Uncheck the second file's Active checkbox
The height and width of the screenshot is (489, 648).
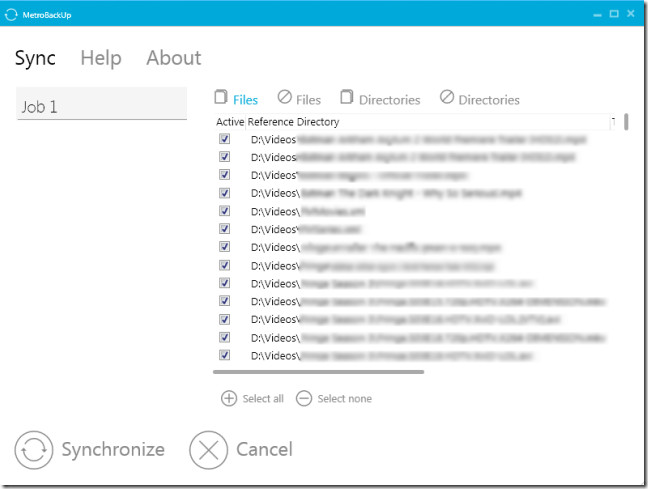click(224, 157)
